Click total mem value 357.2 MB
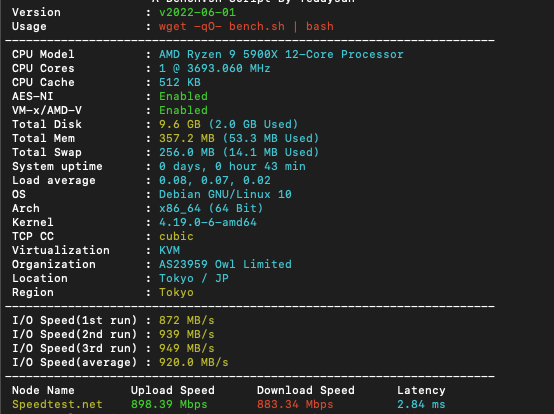Image resolution: width=554 pixels, height=414 pixels. tap(187, 138)
